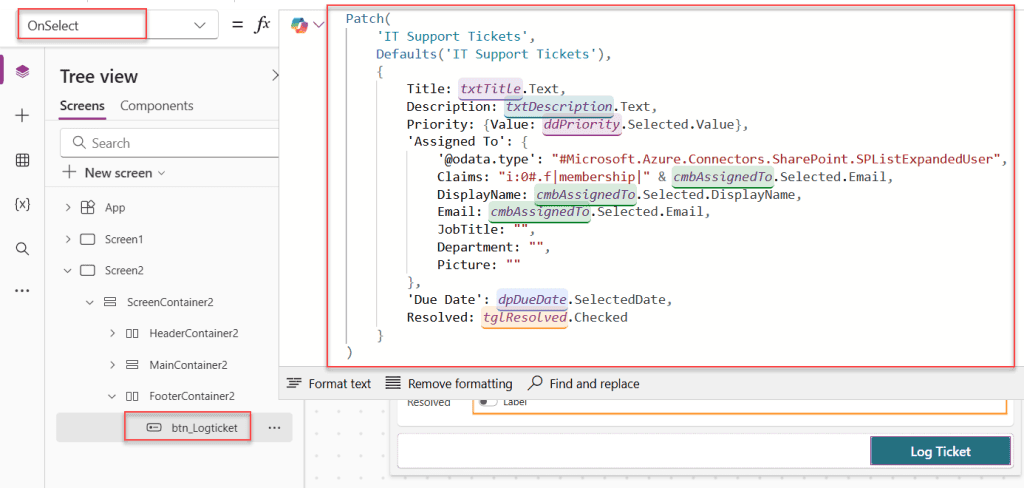The height and width of the screenshot is (488, 1024).
Task: Click txtTitle reference in formula
Action: pos(490,88)
